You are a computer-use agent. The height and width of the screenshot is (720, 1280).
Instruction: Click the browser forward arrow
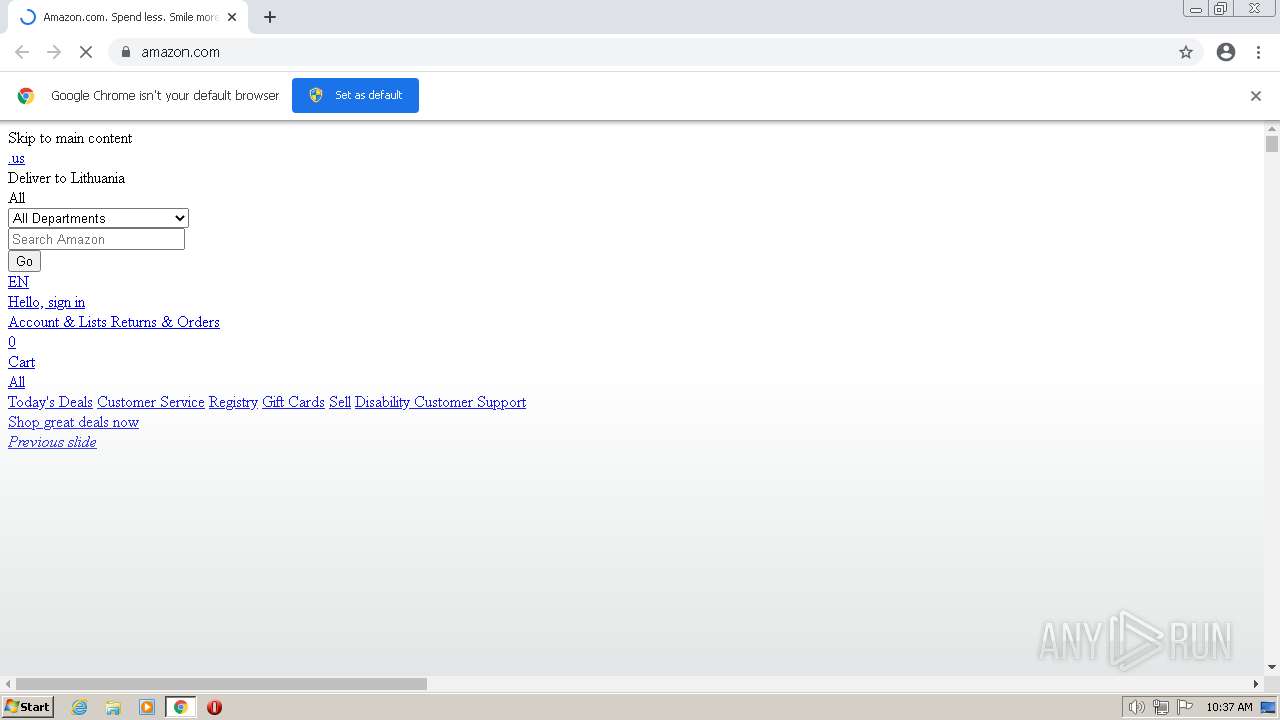54,52
